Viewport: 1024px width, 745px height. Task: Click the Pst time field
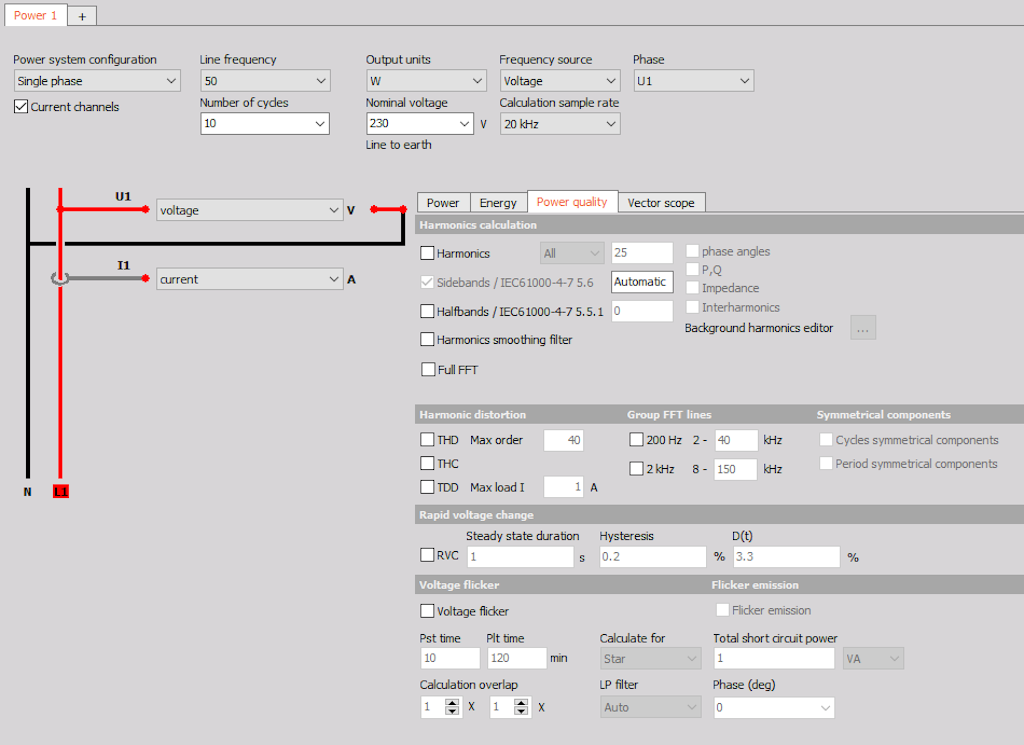449,658
